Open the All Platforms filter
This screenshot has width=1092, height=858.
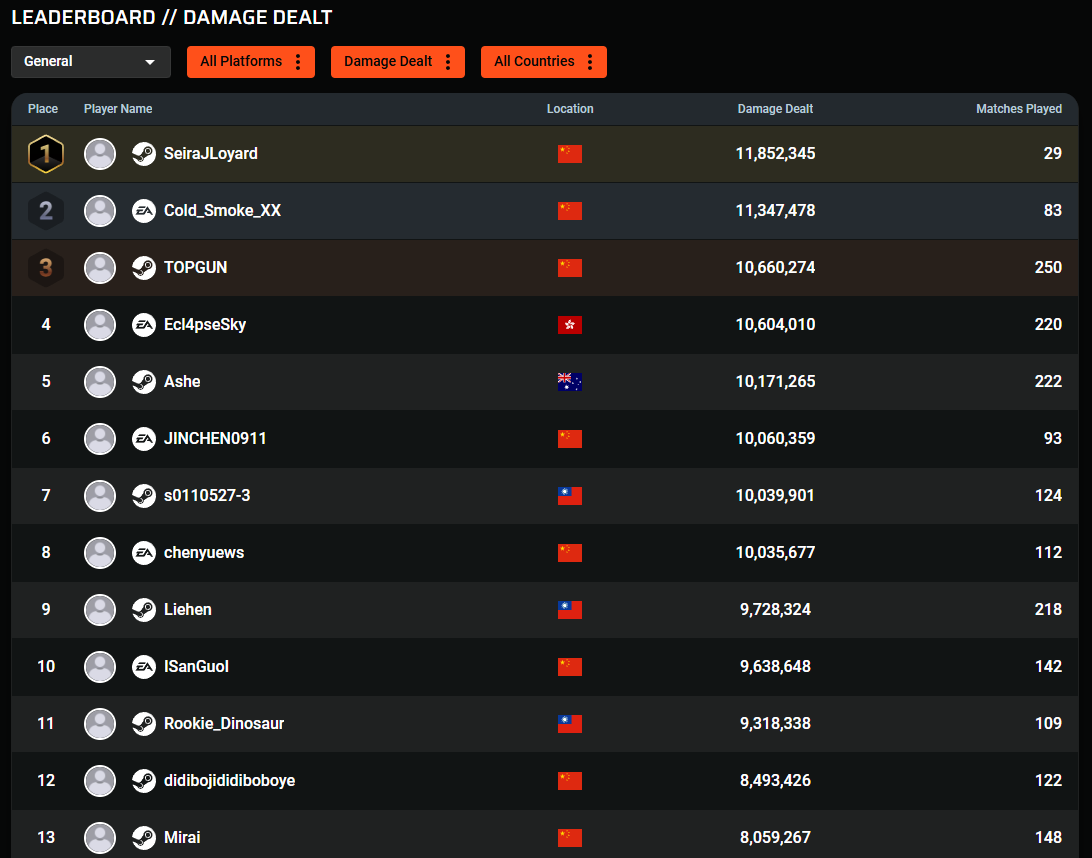251,61
